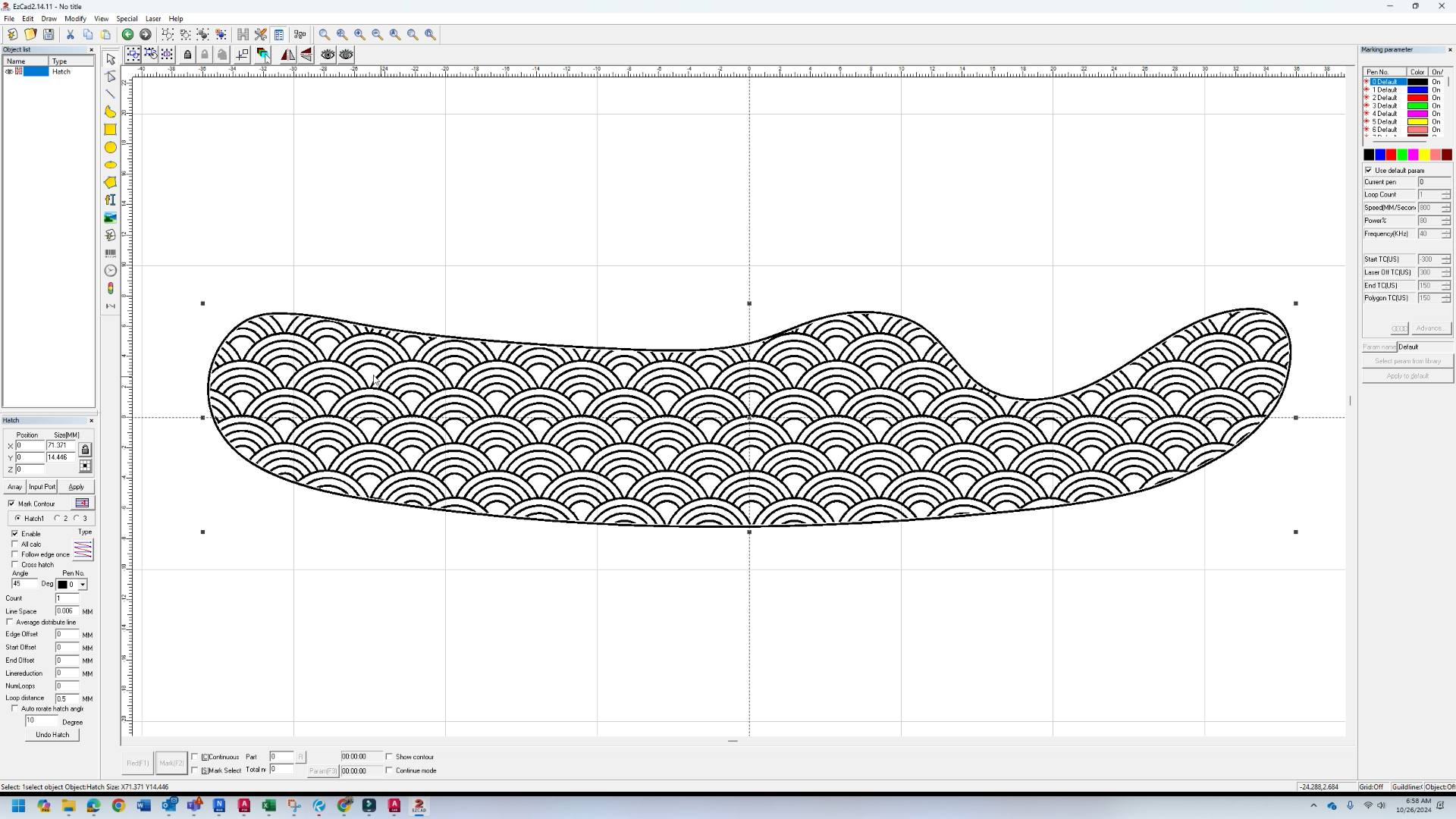Enable Cross hatch checkbox
The width and height of the screenshot is (1456, 819).
14,565
